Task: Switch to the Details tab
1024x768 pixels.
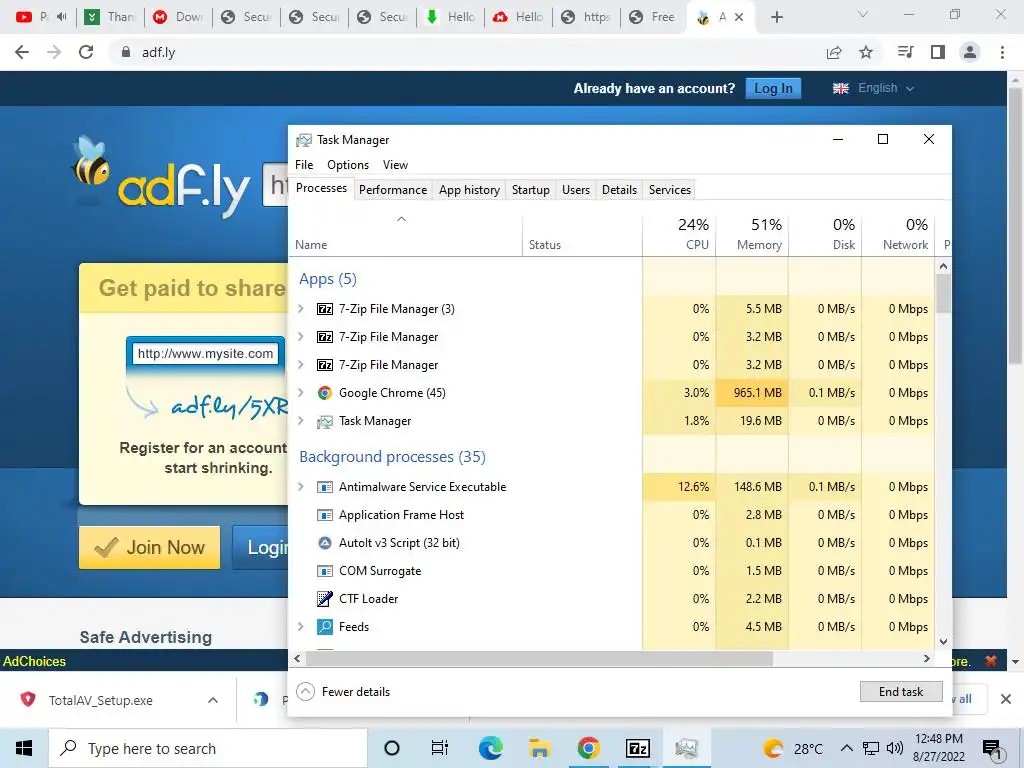Action: (x=619, y=190)
